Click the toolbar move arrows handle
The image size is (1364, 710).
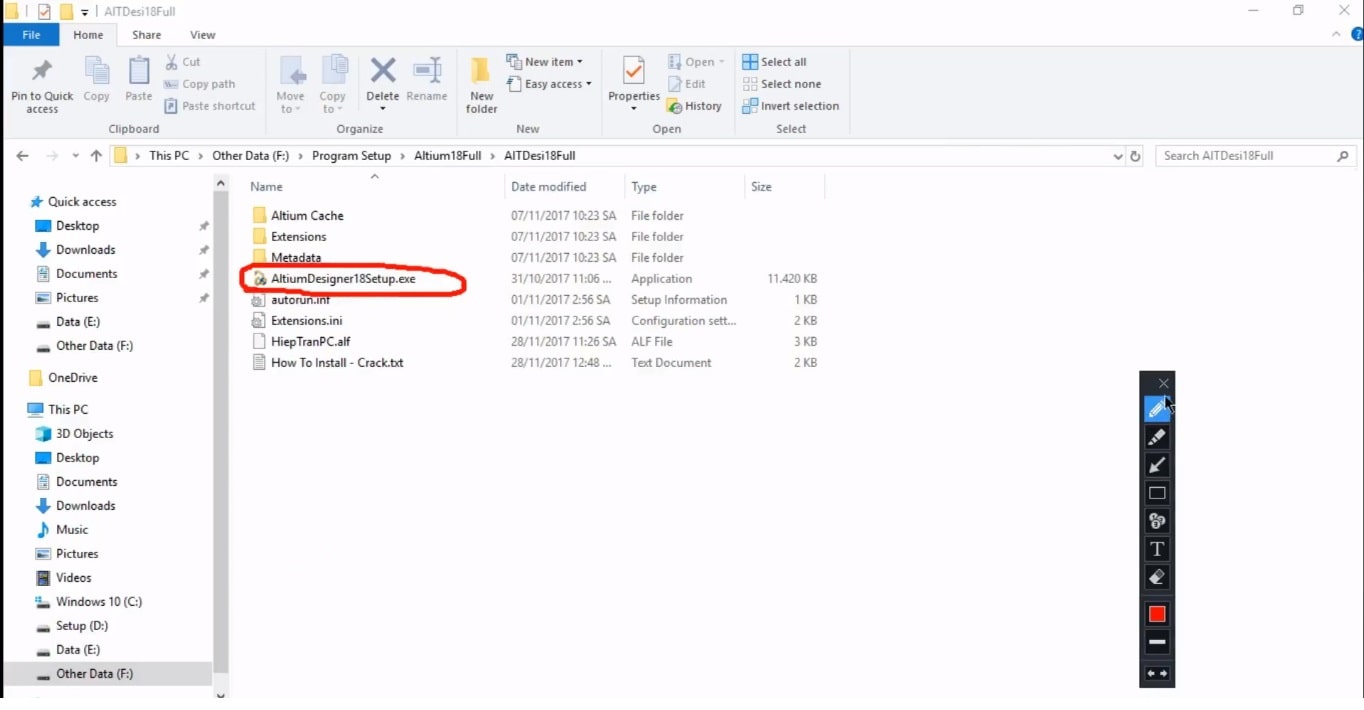coord(1157,674)
